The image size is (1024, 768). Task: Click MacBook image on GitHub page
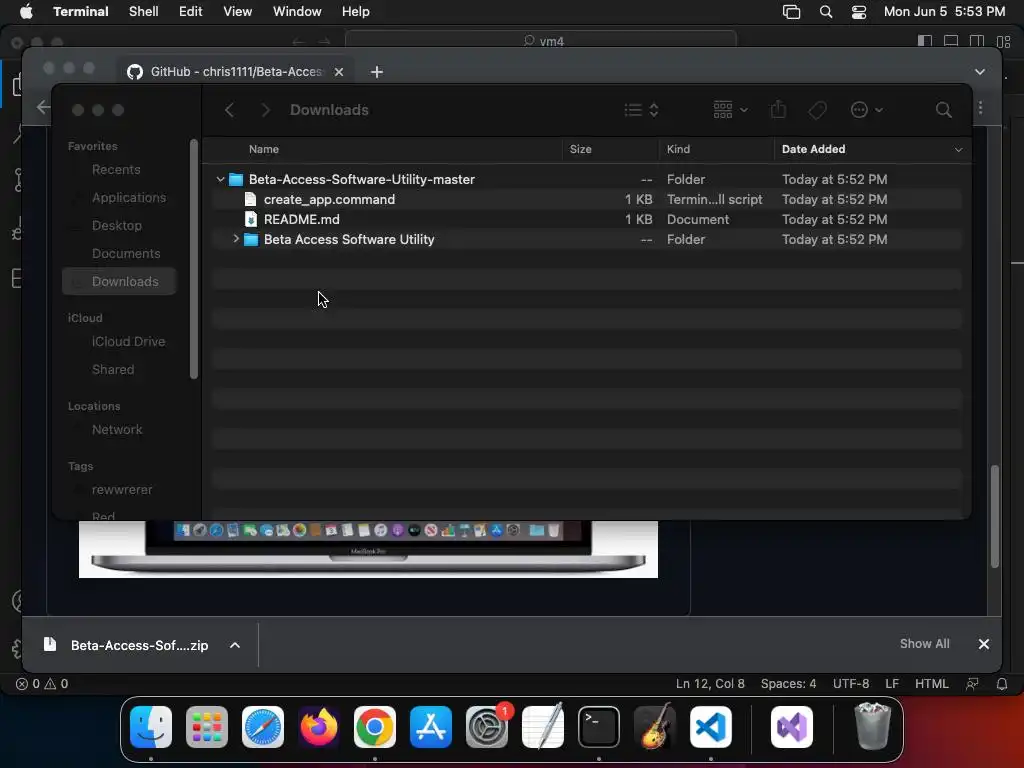coord(368,549)
